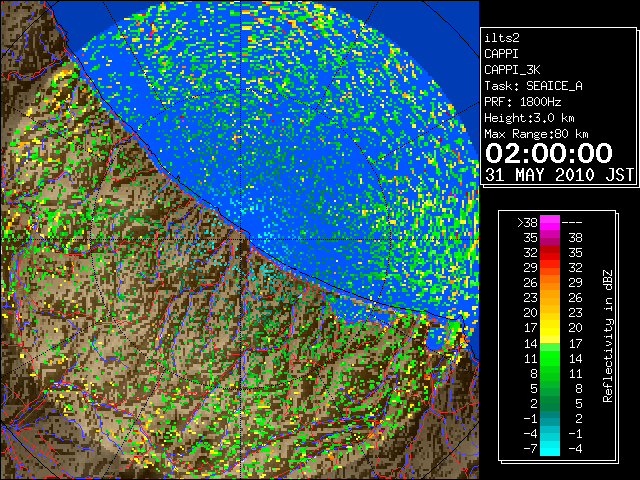Click the "---" legend label

click(572, 222)
